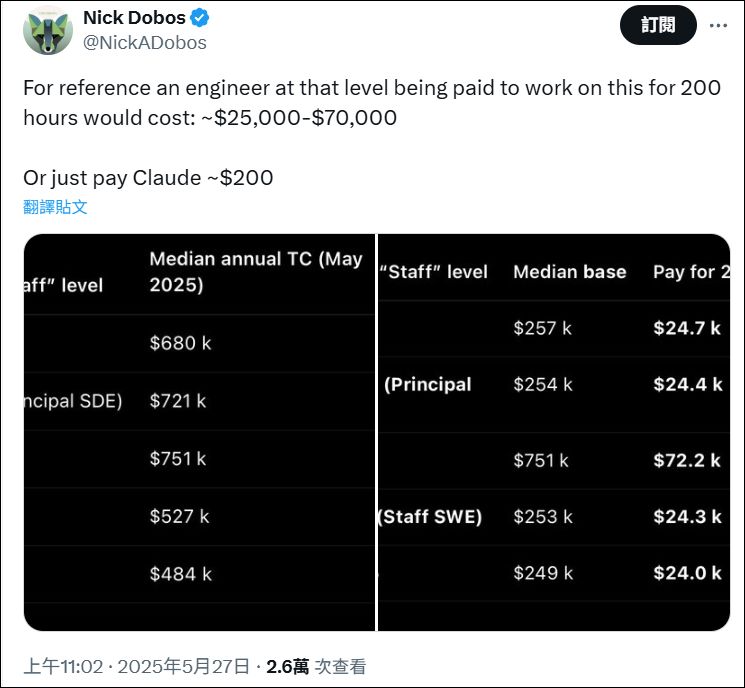Click the timestamp 上午11:02 · 2025年5月27日

(x=136, y=667)
